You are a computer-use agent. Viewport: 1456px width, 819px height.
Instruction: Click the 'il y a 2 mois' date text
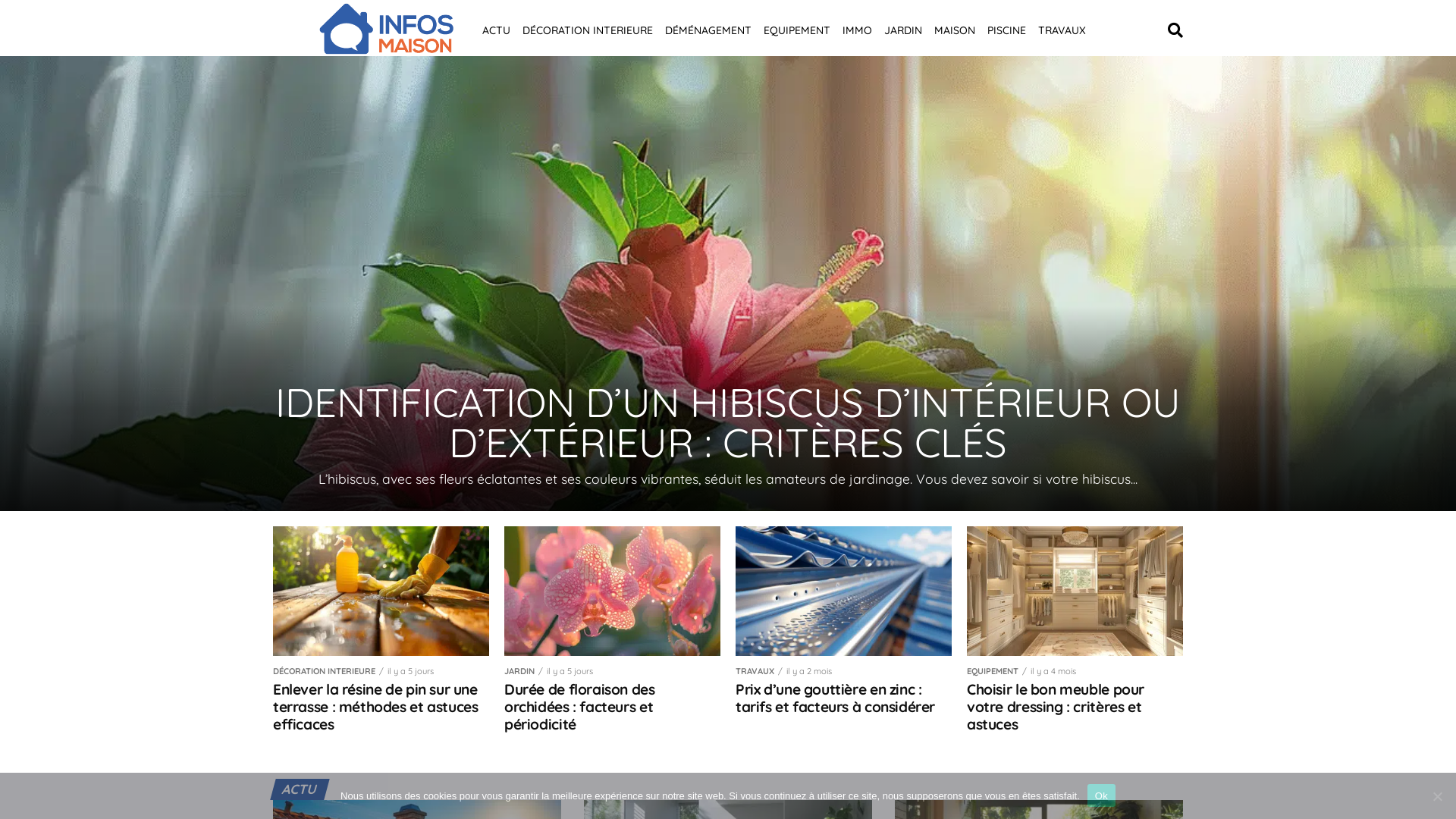tap(809, 671)
